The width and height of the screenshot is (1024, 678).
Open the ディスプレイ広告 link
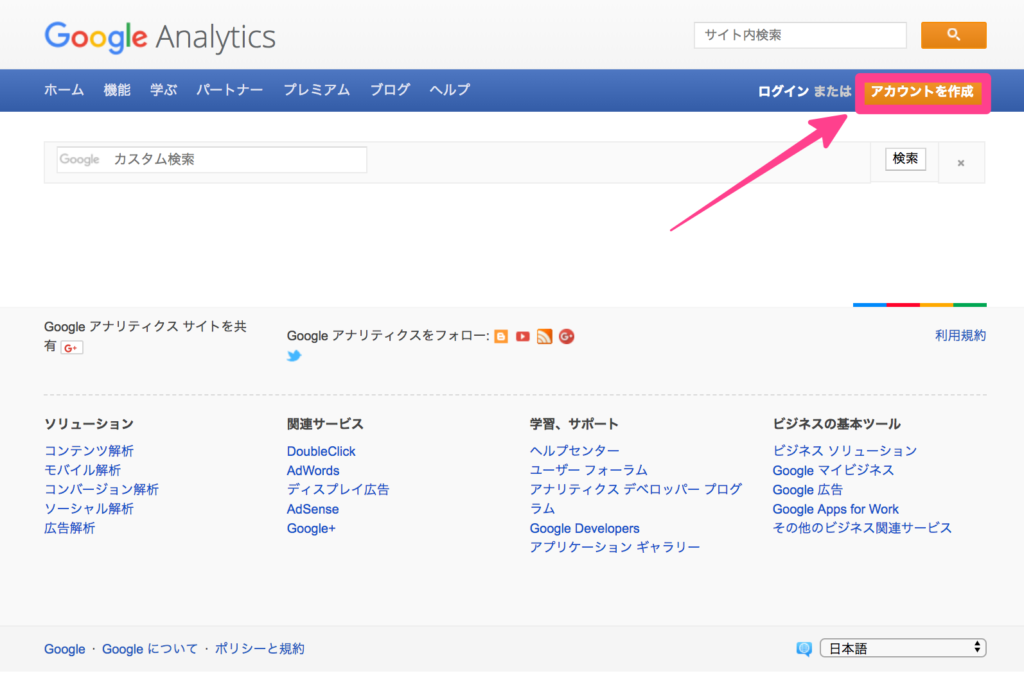coord(338,489)
